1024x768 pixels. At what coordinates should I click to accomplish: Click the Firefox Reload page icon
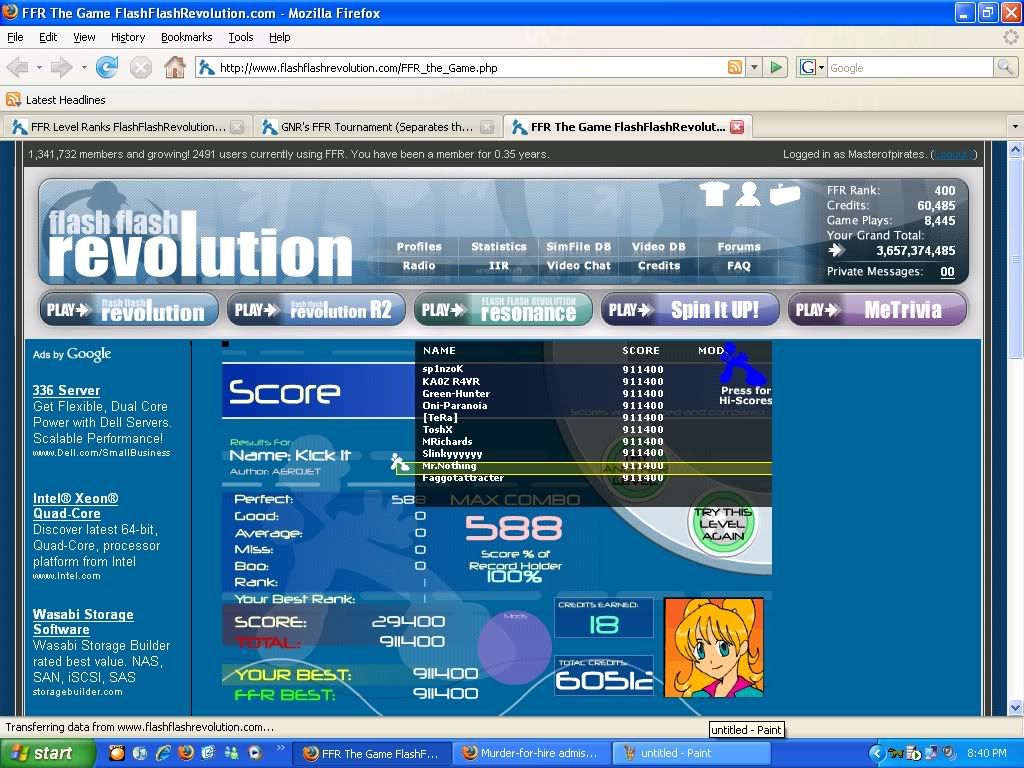[x=107, y=68]
